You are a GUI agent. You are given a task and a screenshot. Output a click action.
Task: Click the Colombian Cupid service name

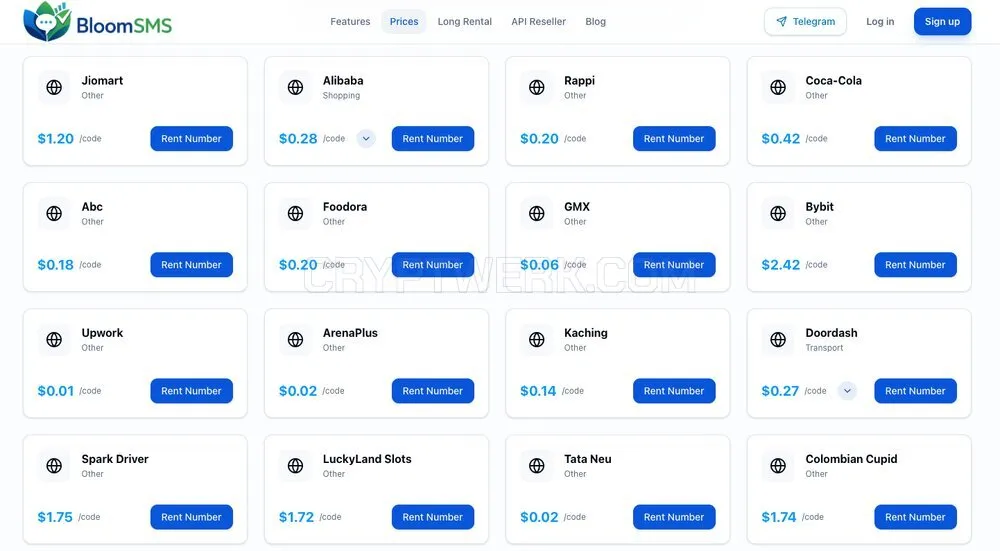(x=851, y=459)
